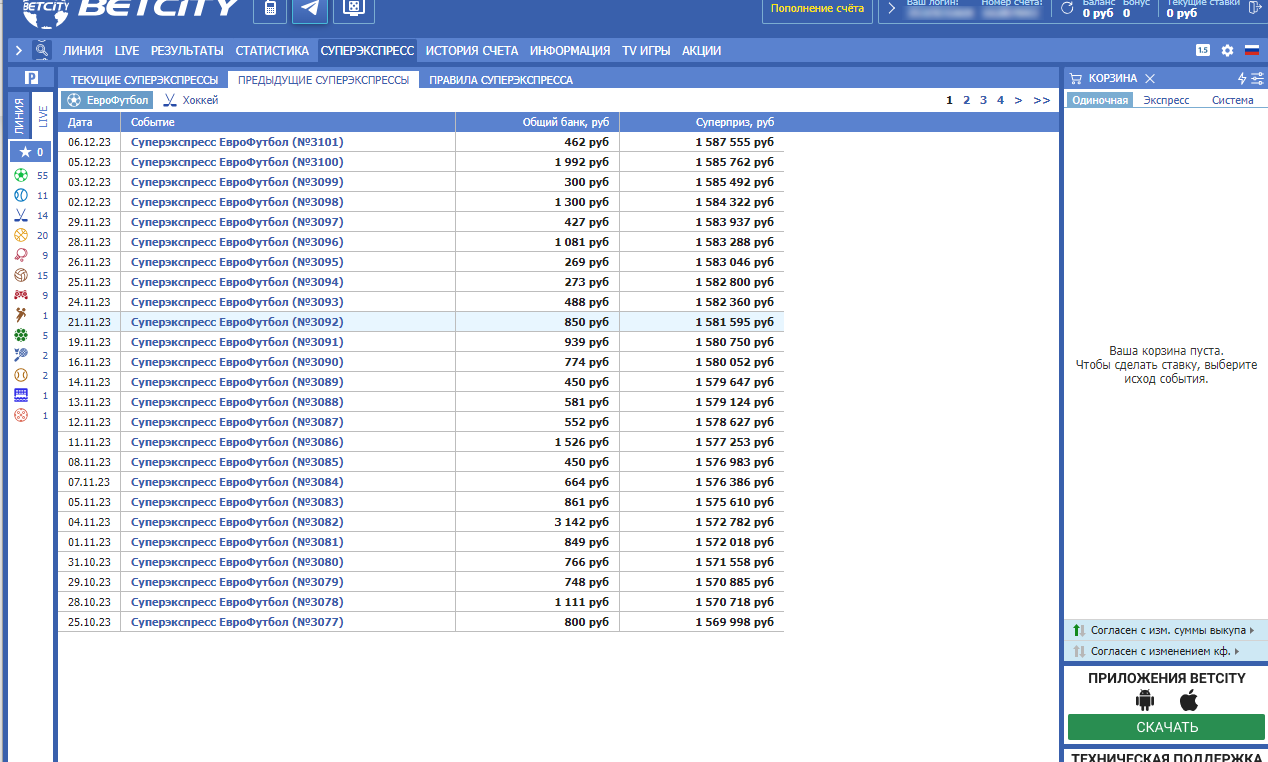
Task: Open the АКЦИИ menu item
Action: pos(702,50)
